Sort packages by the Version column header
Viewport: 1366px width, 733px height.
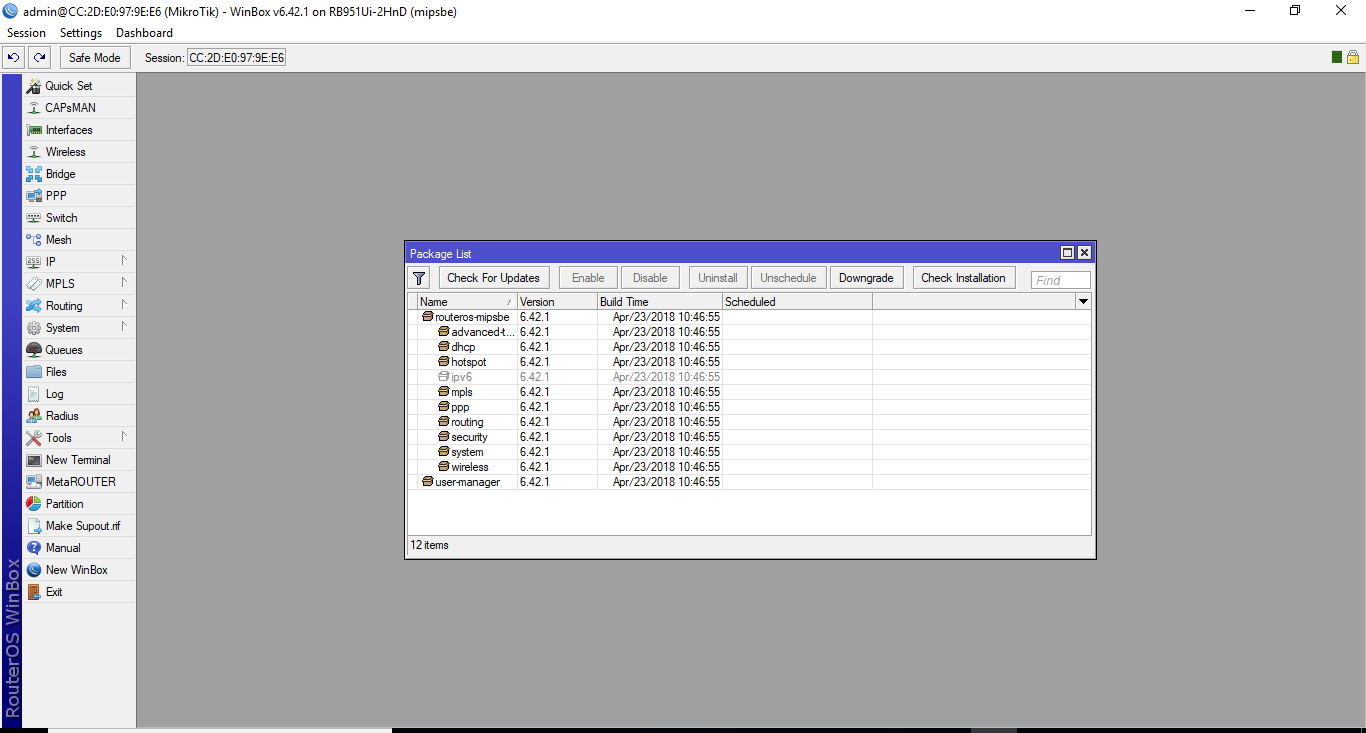pos(557,301)
